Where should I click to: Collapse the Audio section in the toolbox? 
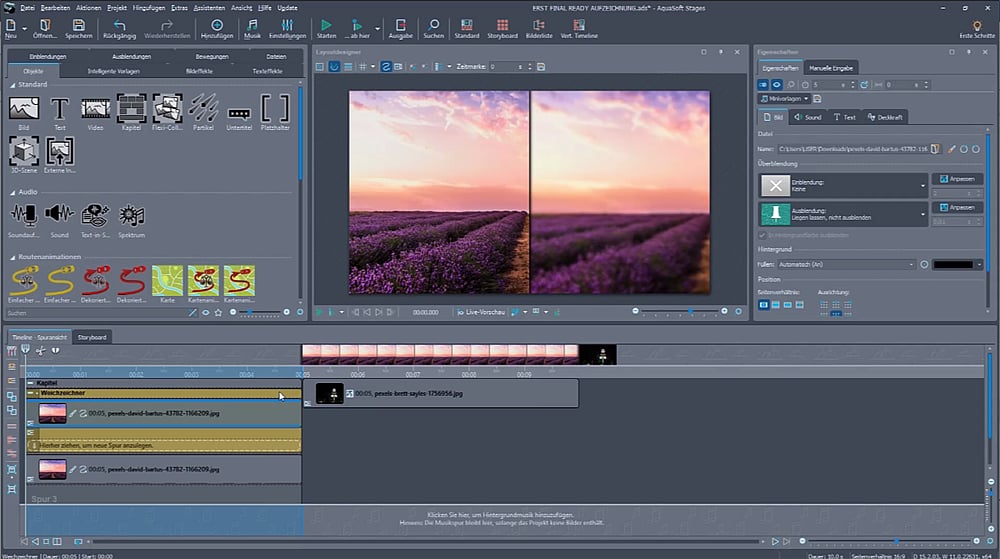pyautogui.click(x=12, y=191)
